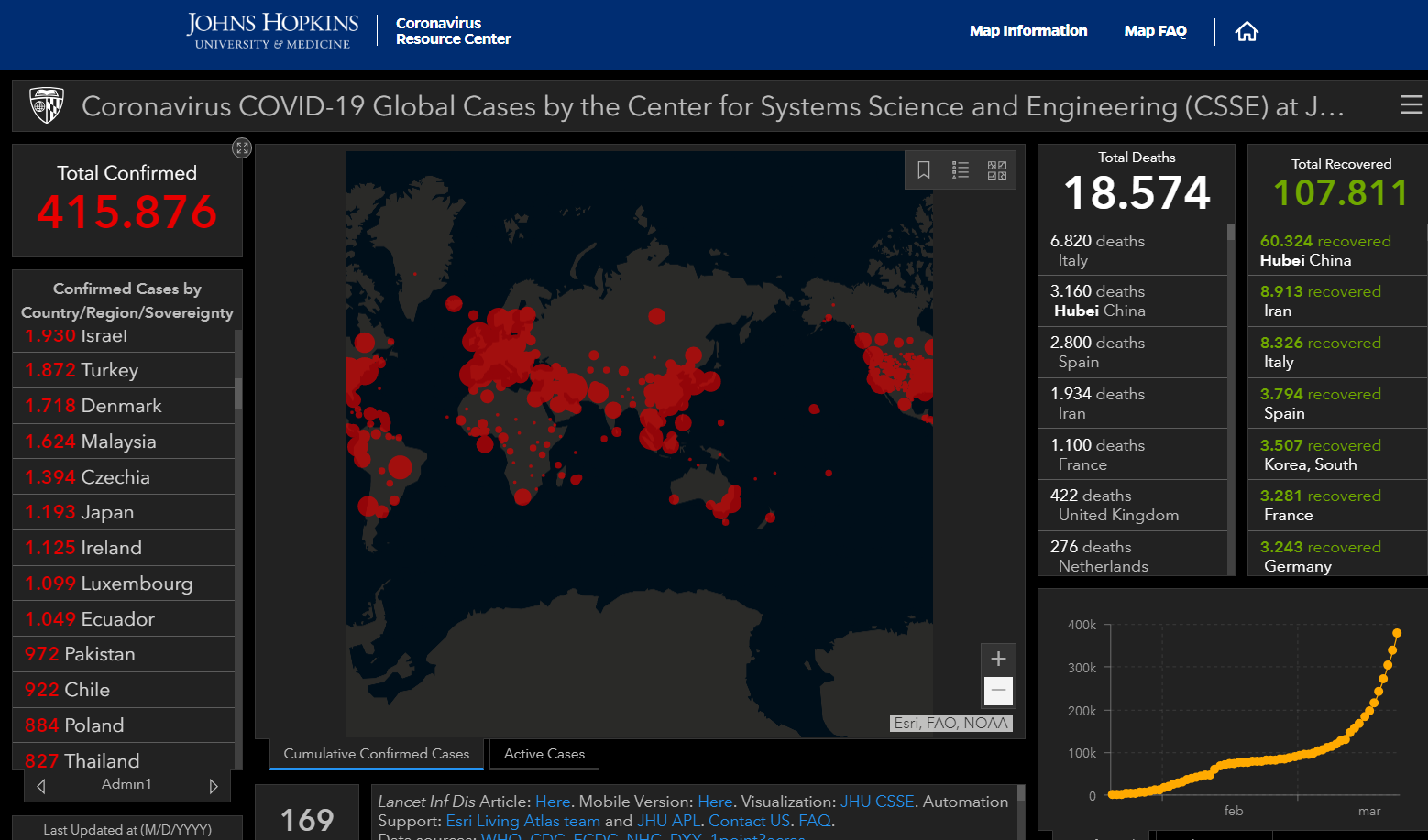Click the Hubei China deaths entry
This screenshot has height=840, width=1428.
pyautogui.click(x=1133, y=301)
